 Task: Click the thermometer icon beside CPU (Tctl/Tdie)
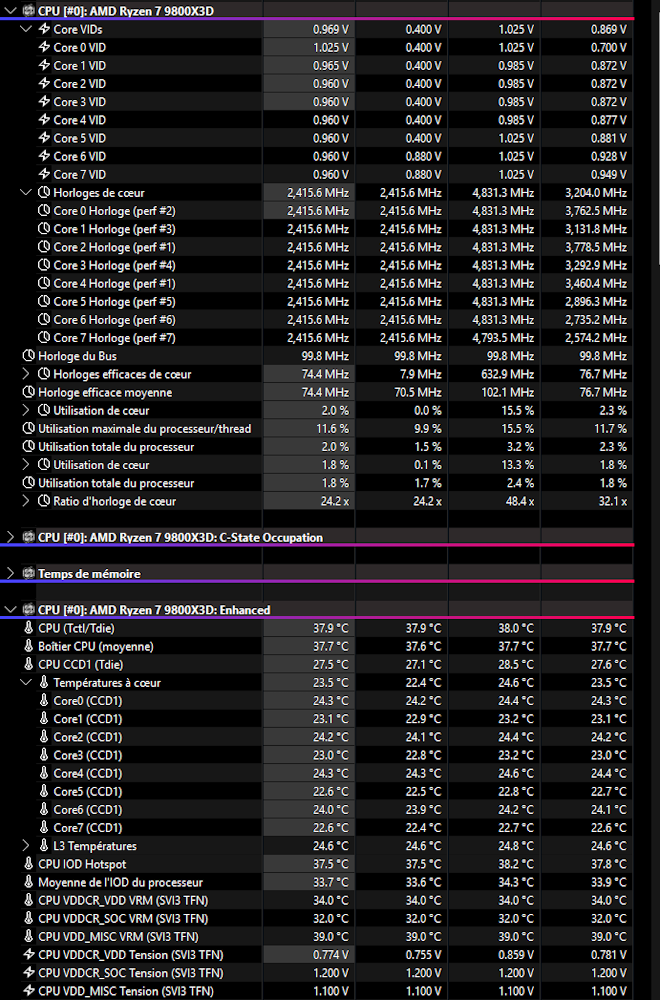tap(28, 628)
